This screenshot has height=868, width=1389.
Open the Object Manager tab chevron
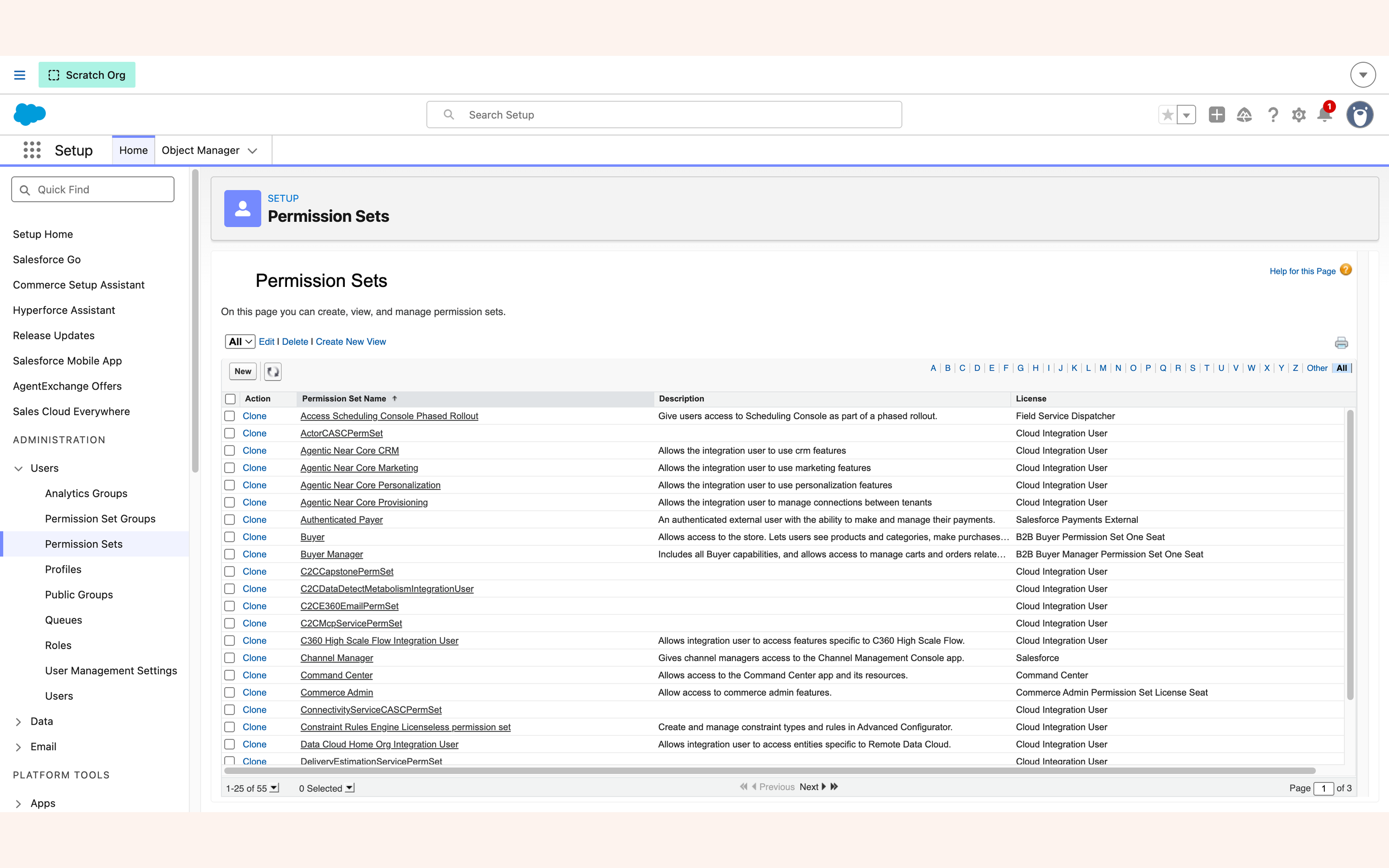252,150
